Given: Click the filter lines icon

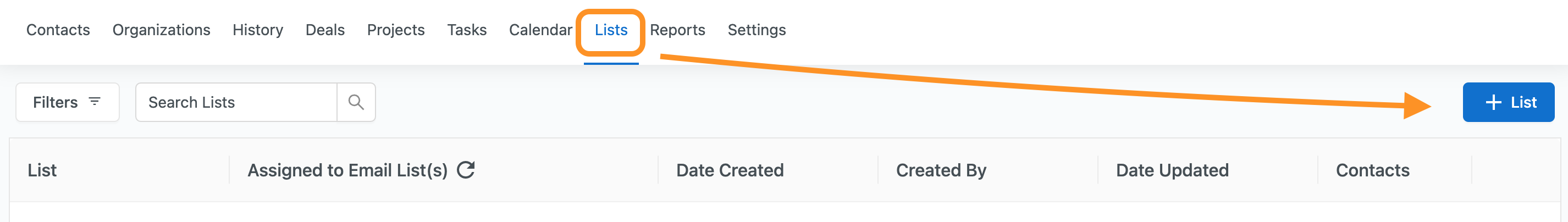Looking at the screenshot, I should [x=95, y=102].
